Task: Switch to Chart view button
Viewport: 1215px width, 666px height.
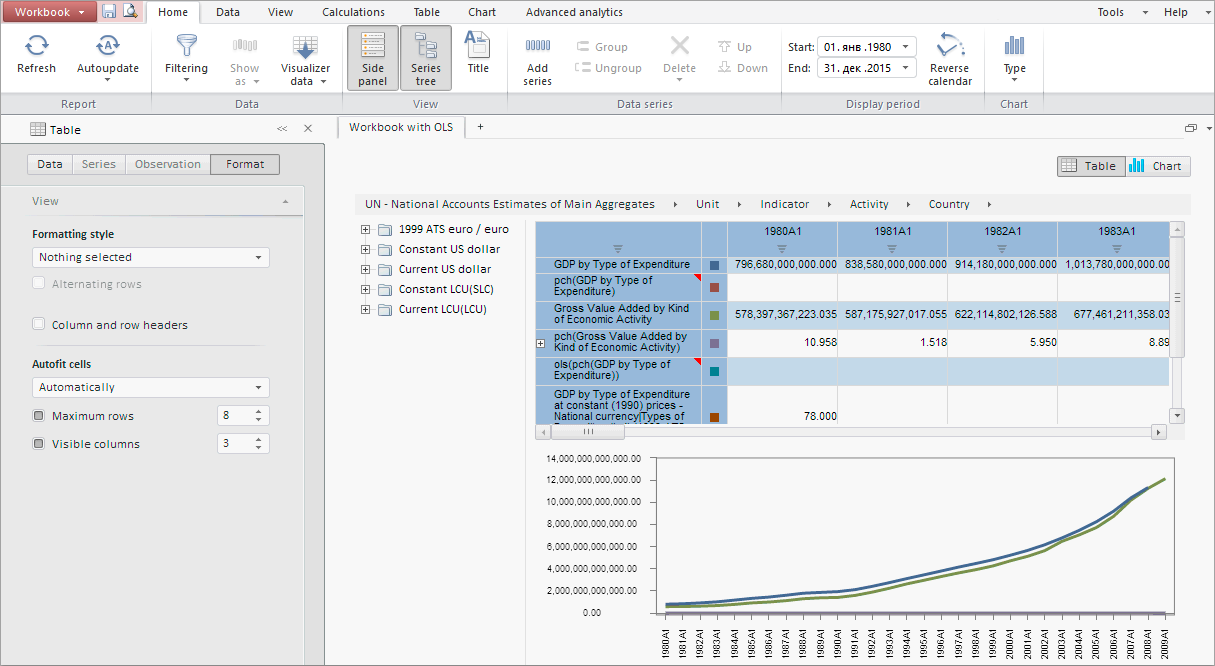Action: (1157, 166)
